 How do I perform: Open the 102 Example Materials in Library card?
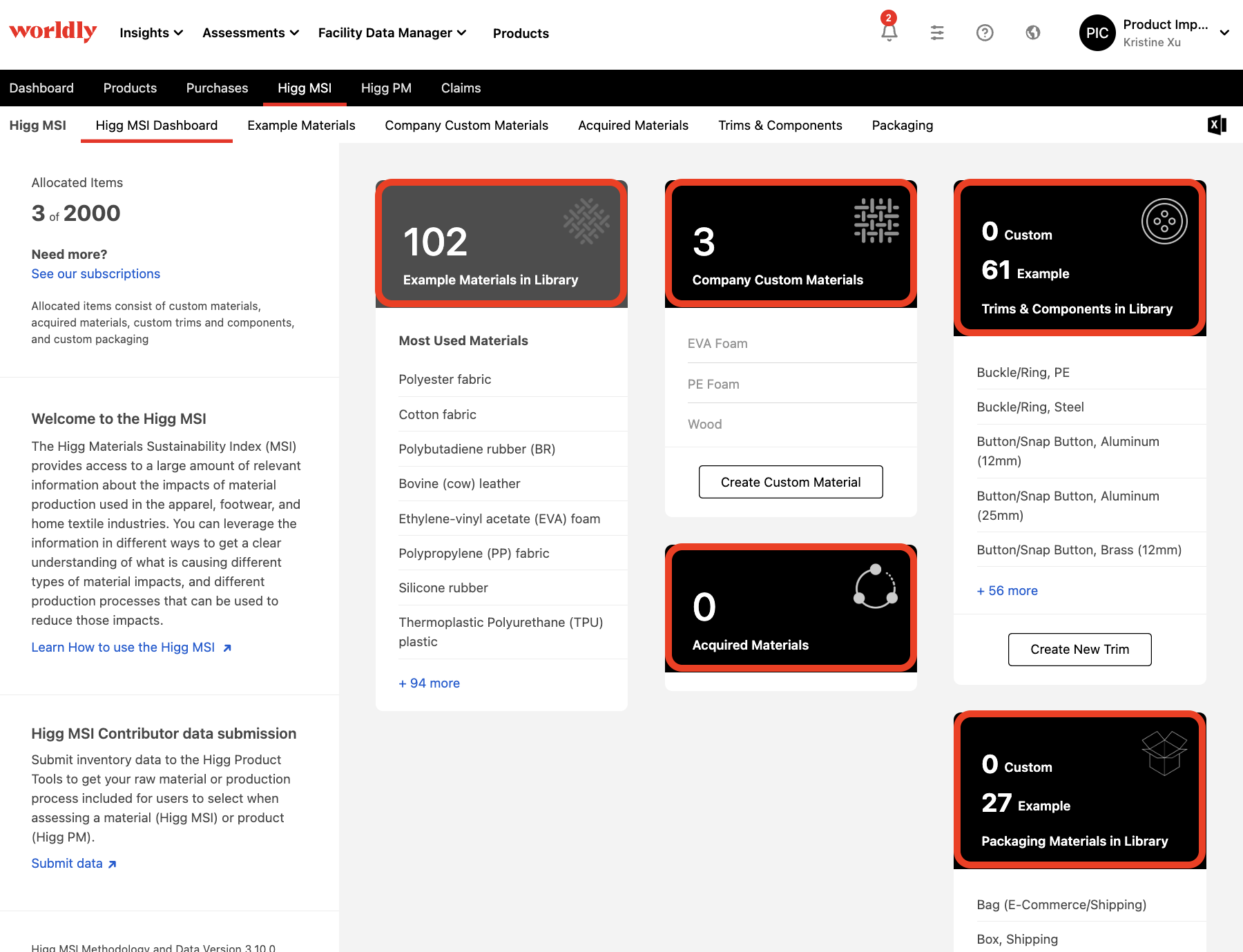[x=501, y=243]
